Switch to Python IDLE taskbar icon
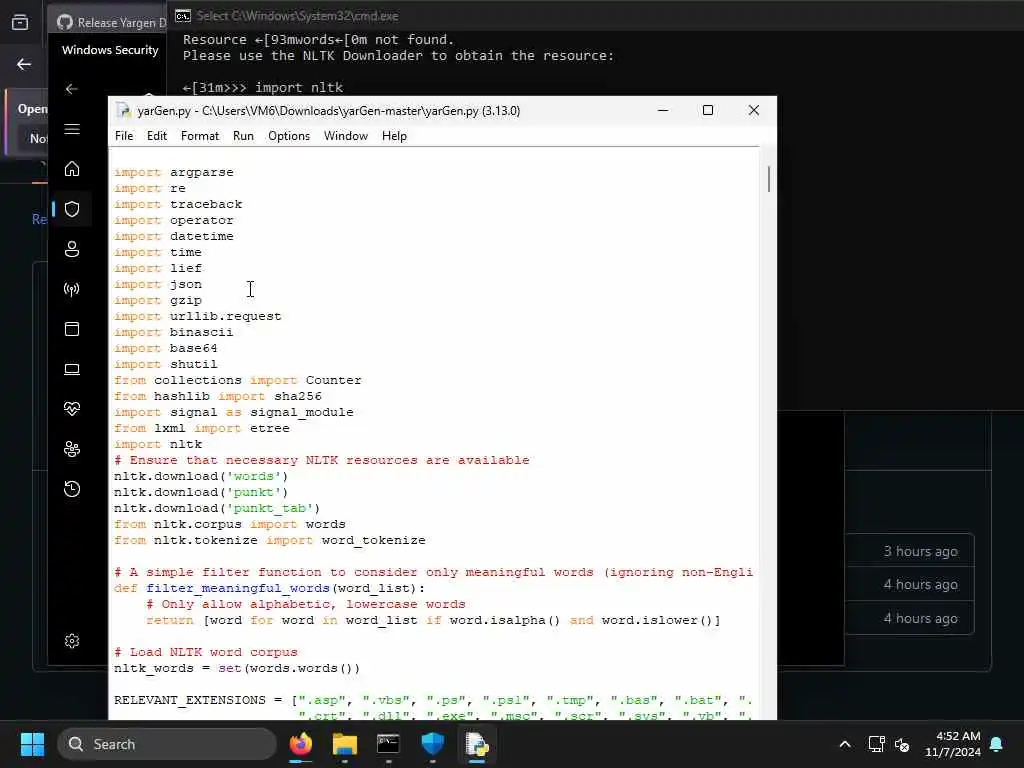The height and width of the screenshot is (768, 1024). [477, 744]
